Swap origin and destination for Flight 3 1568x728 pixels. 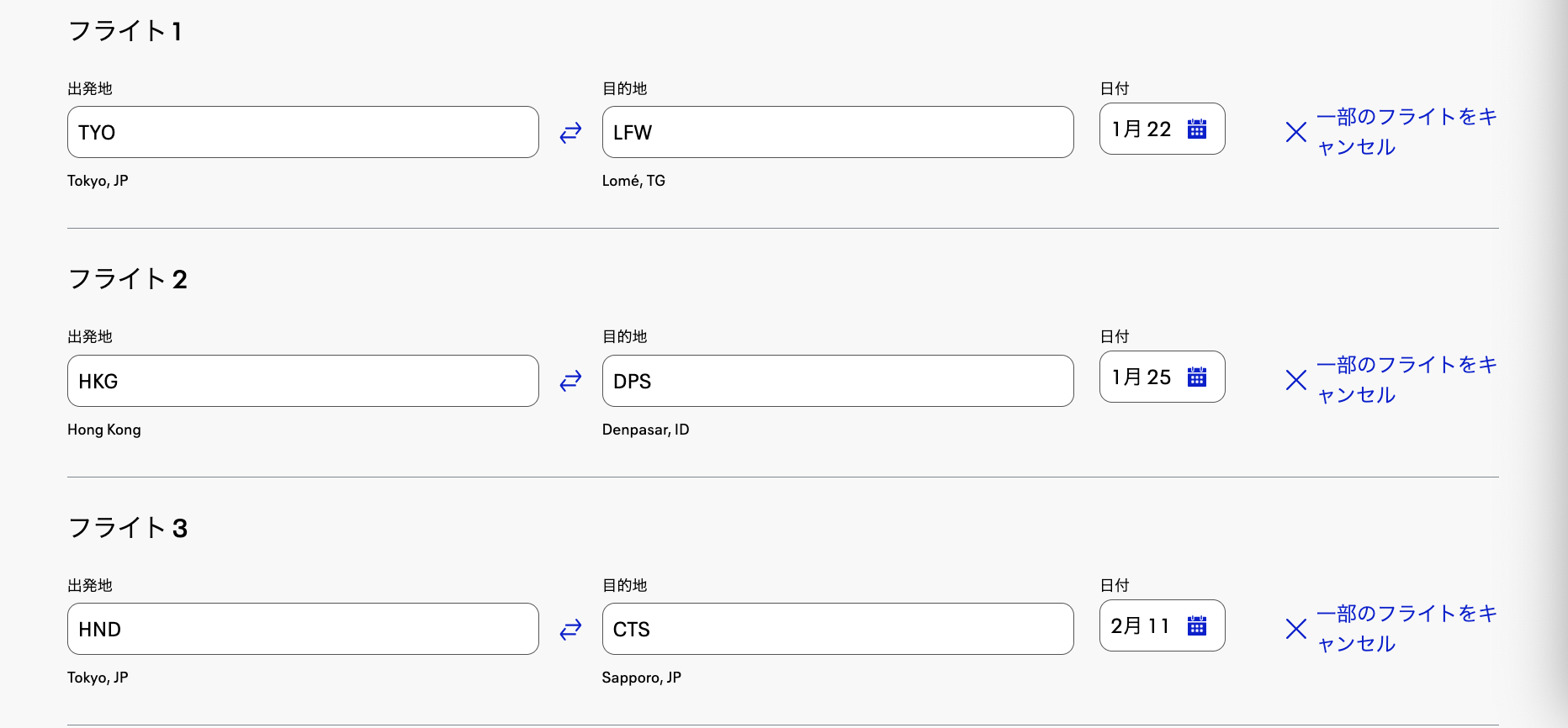click(570, 629)
